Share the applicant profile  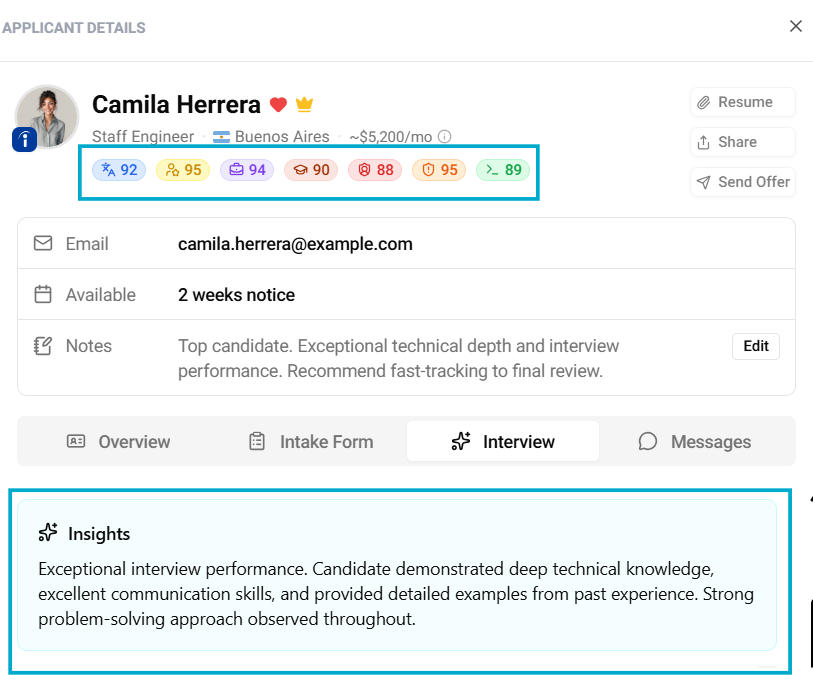pos(742,142)
